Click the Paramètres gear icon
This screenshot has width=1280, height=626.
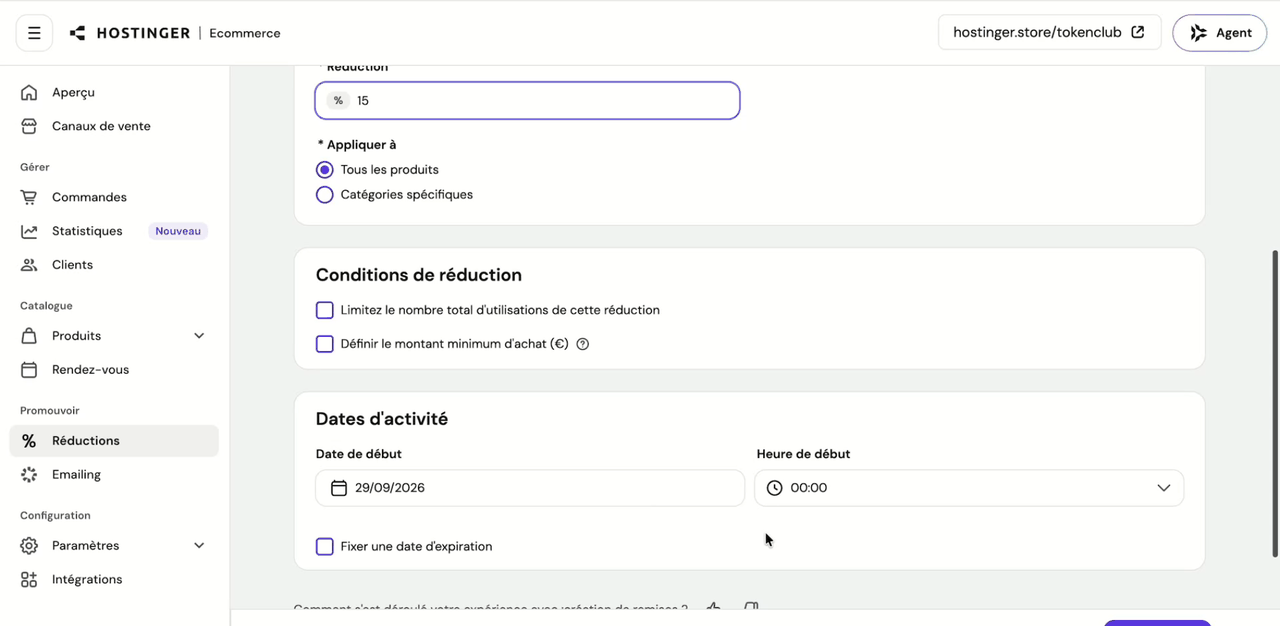29,546
